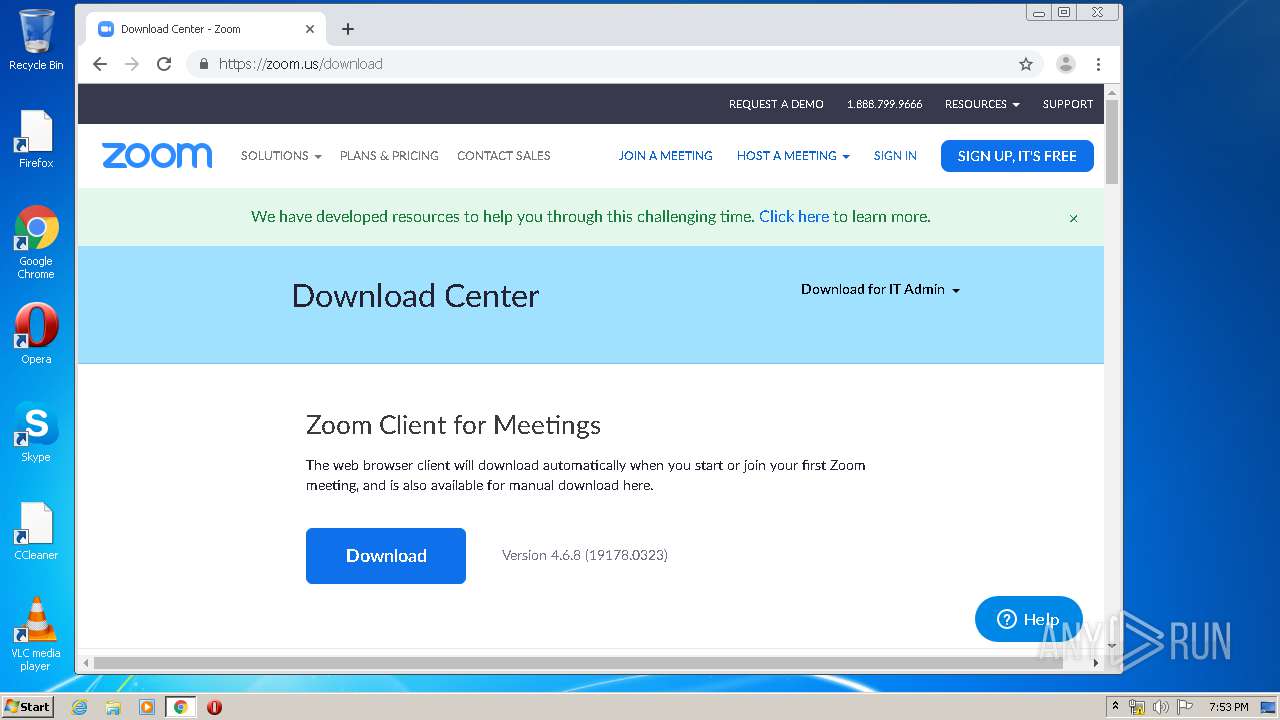The width and height of the screenshot is (1280, 720).
Task: Click the scroll-down arrow of vertical scrollbar
Action: click(1111, 647)
